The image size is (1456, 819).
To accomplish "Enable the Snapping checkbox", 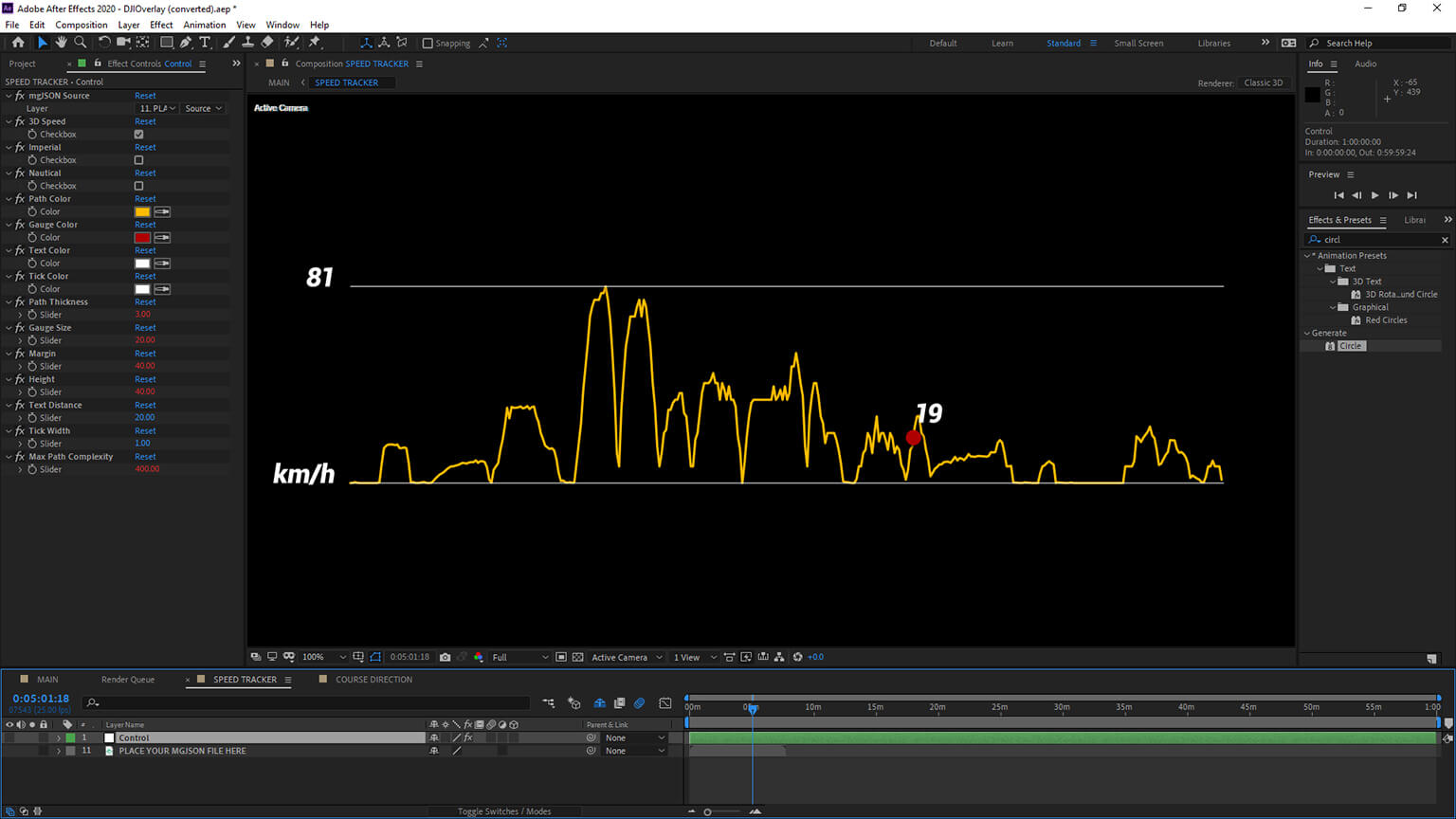I will click(x=428, y=43).
